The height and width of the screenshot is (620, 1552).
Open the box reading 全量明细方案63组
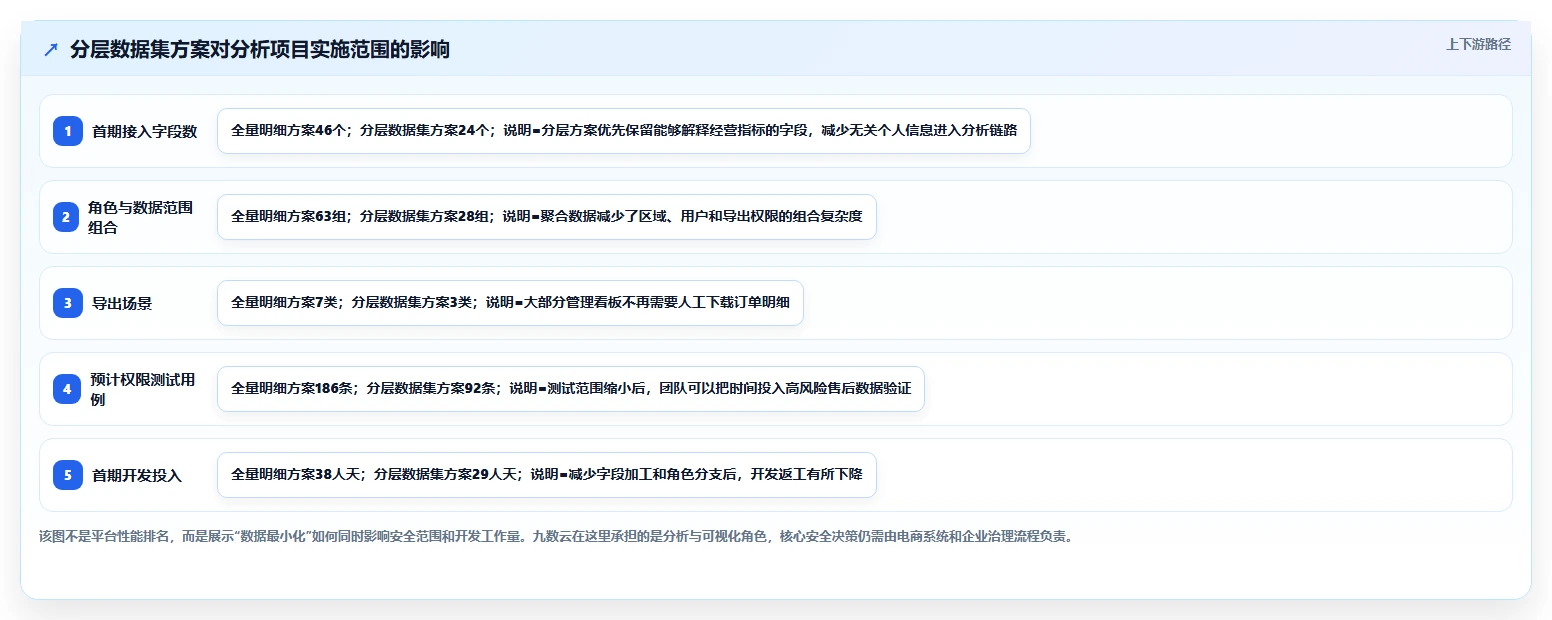[546, 217]
